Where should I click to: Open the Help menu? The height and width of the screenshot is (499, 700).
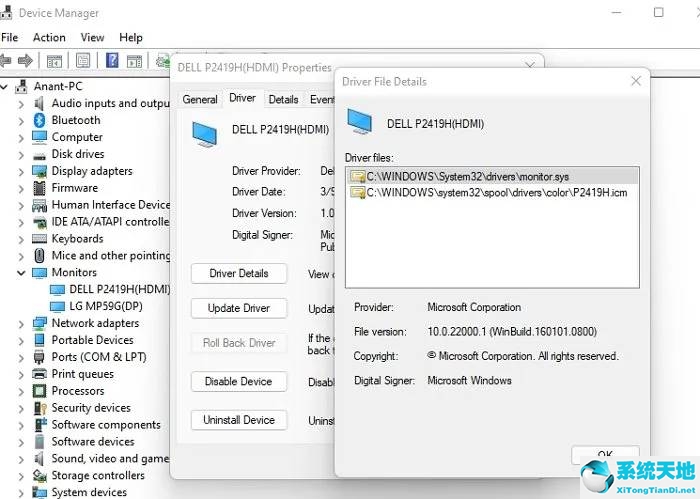click(131, 37)
